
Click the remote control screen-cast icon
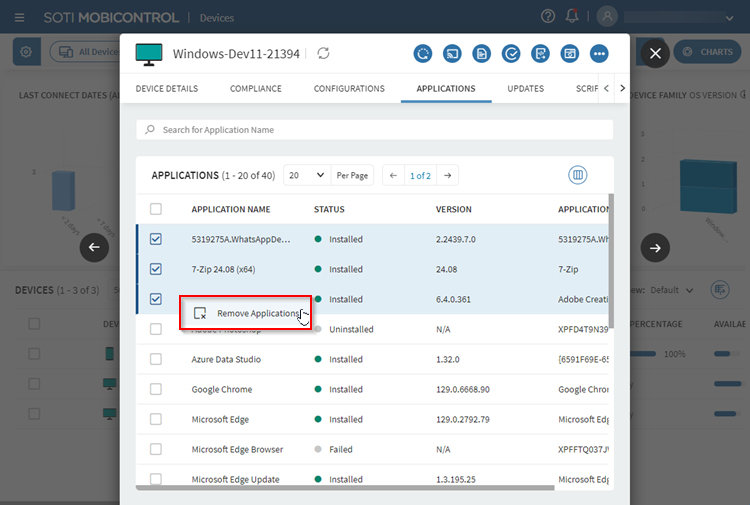tap(452, 53)
